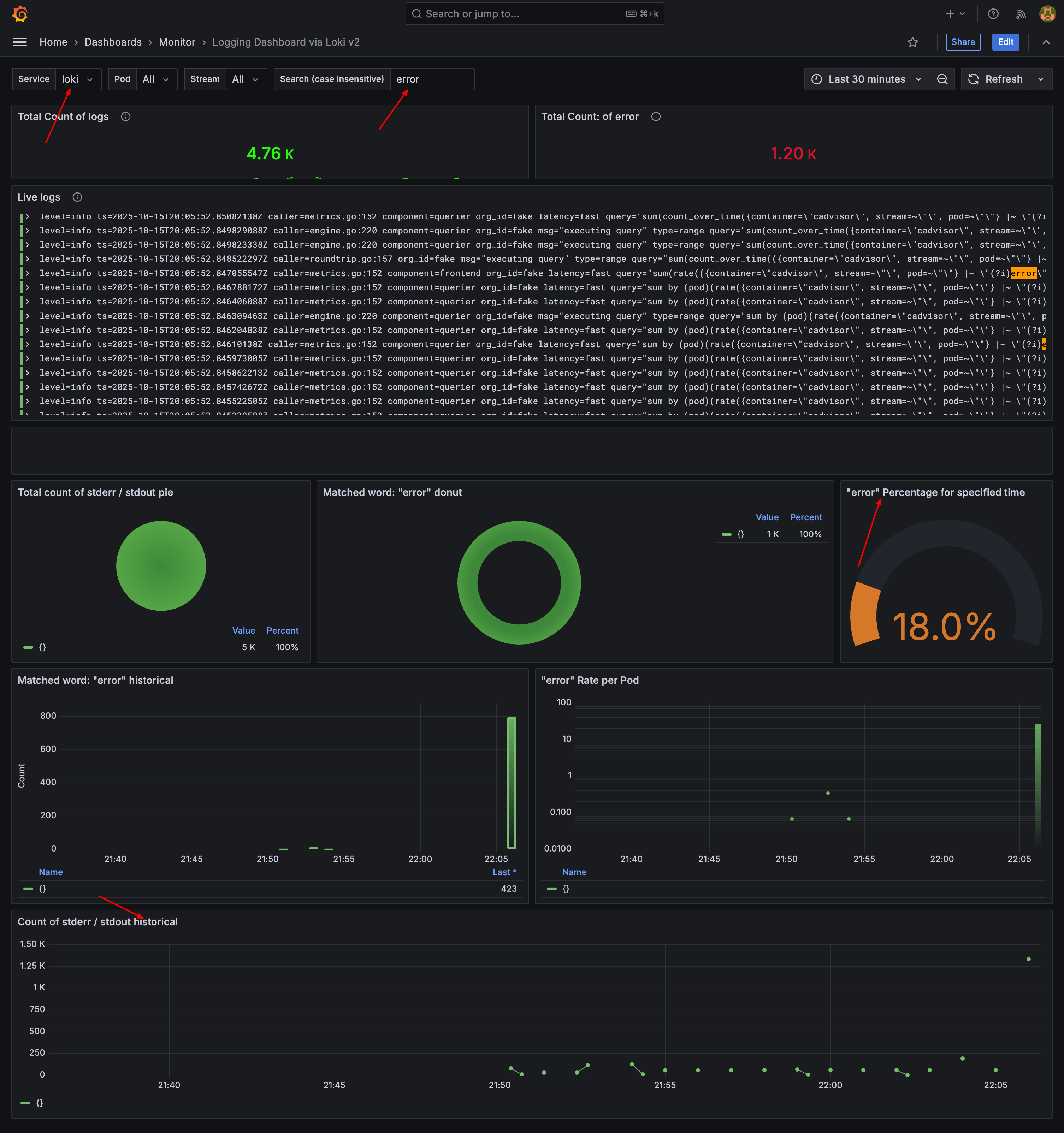This screenshot has width=1064, height=1133.
Task: Click the zoom out time range icon
Action: (x=942, y=79)
